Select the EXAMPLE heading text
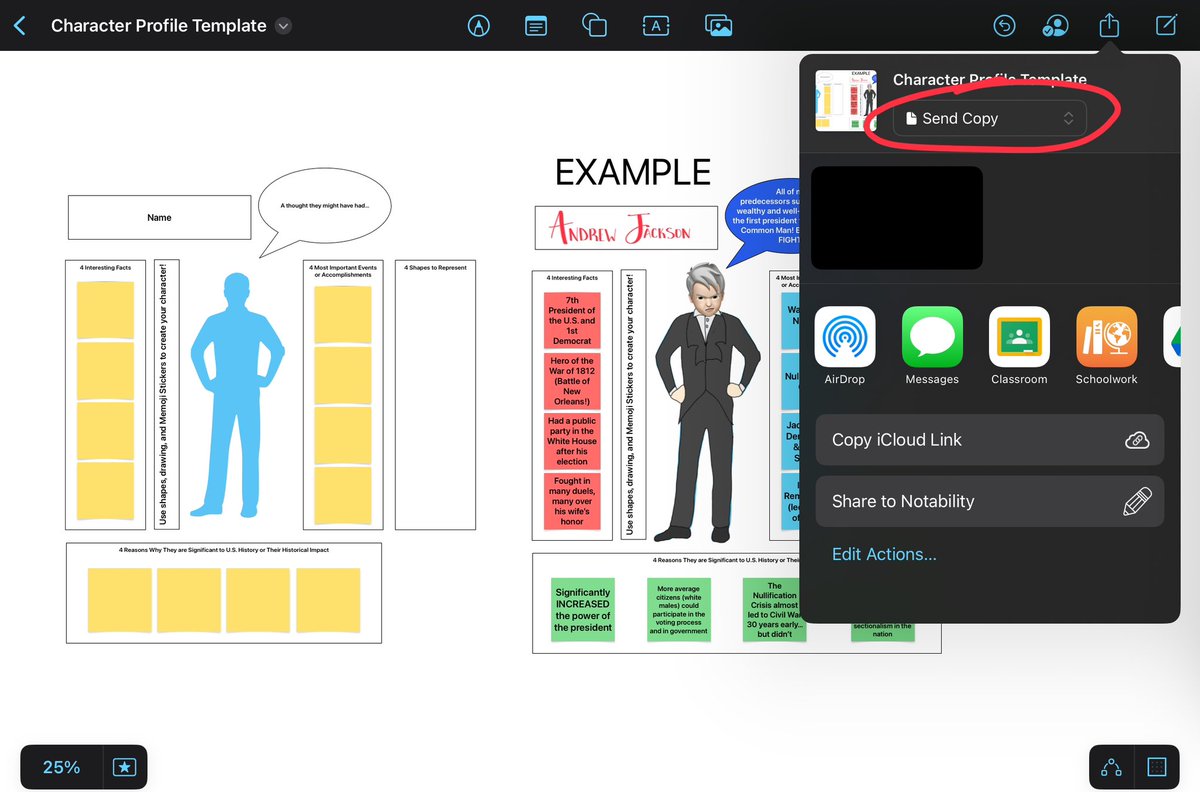Screen dimensions: 1200x792 633,172
